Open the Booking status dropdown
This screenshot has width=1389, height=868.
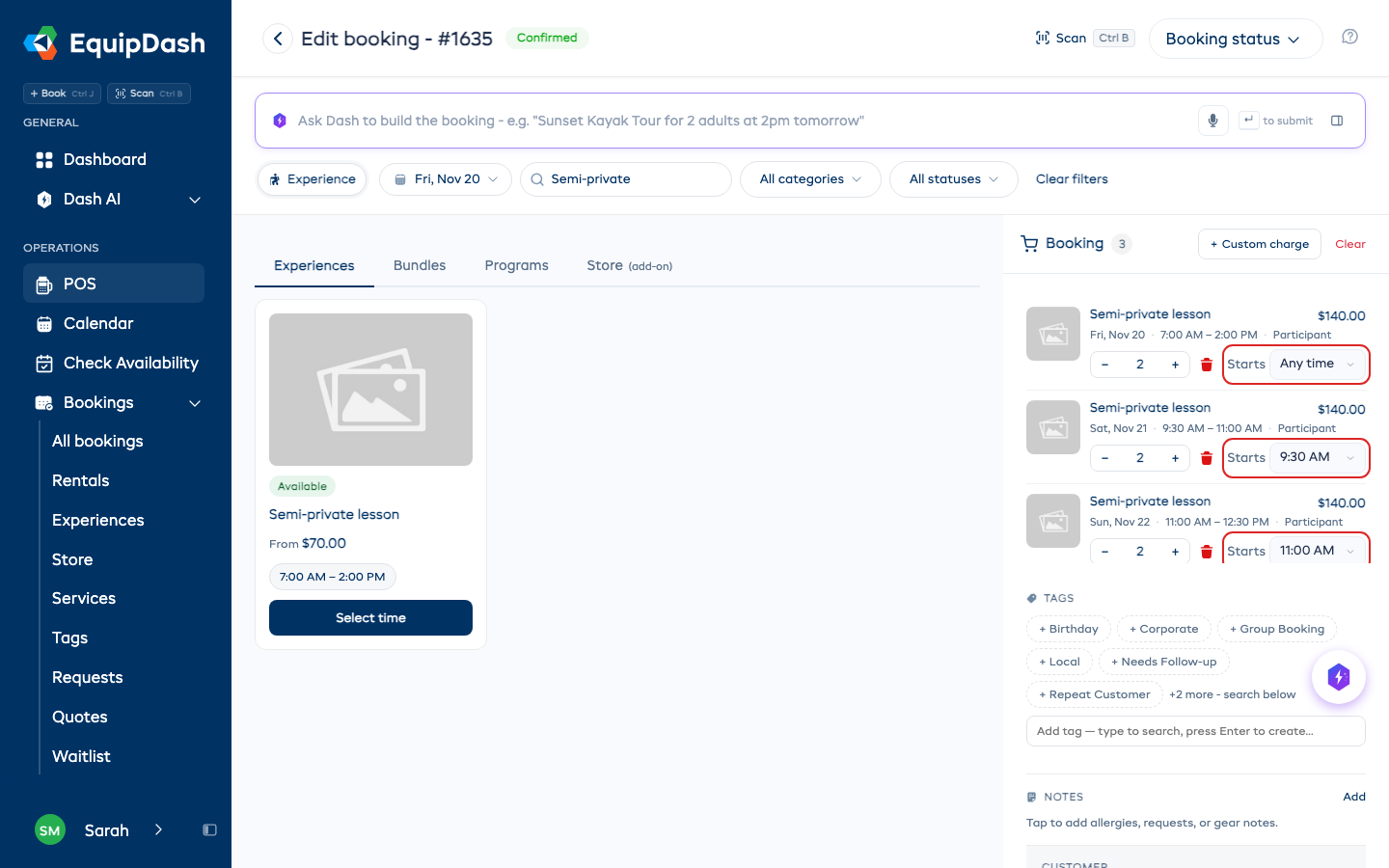[x=1235, y=39]
